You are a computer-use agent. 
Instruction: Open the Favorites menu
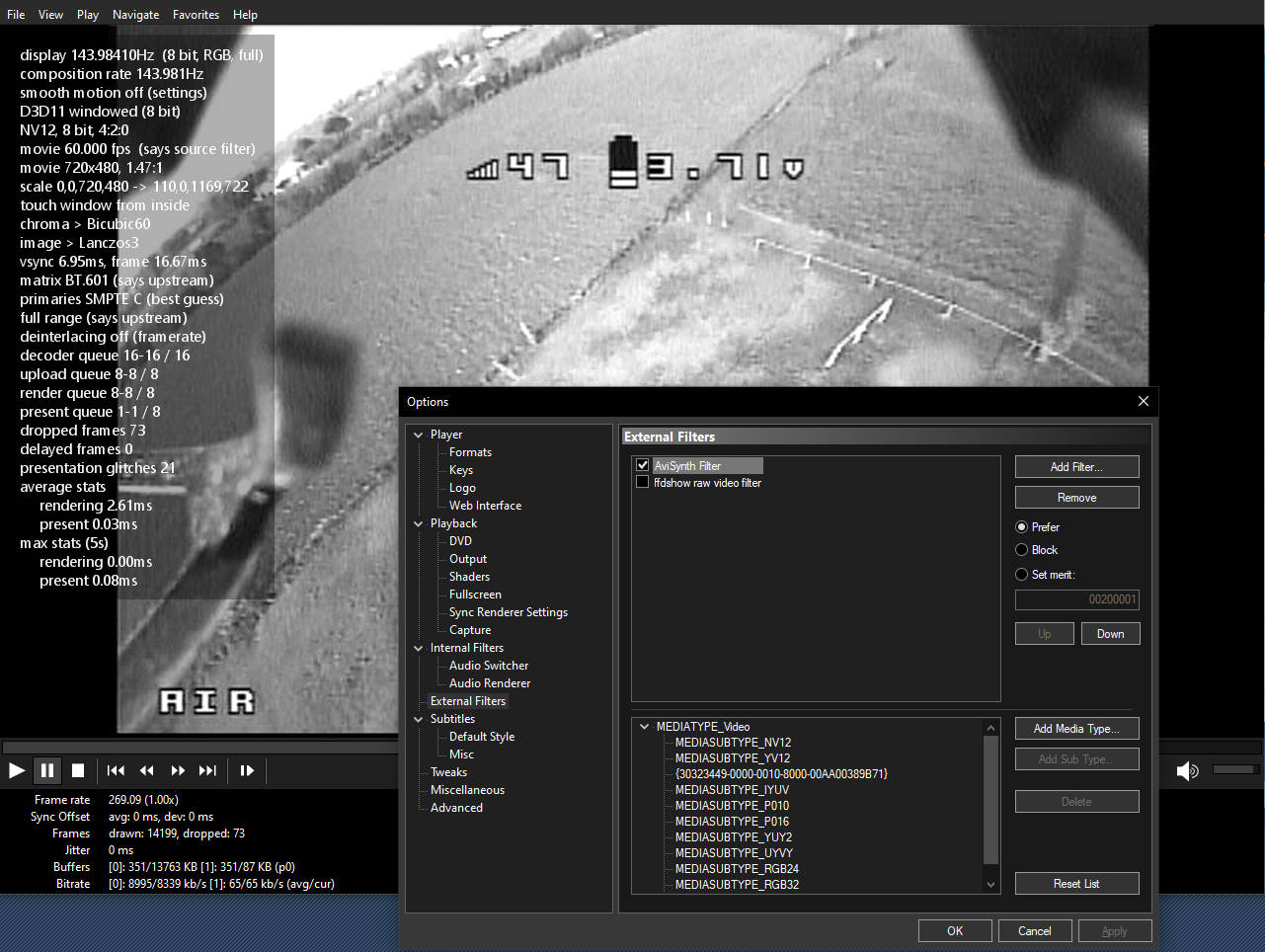pos(196,15)
